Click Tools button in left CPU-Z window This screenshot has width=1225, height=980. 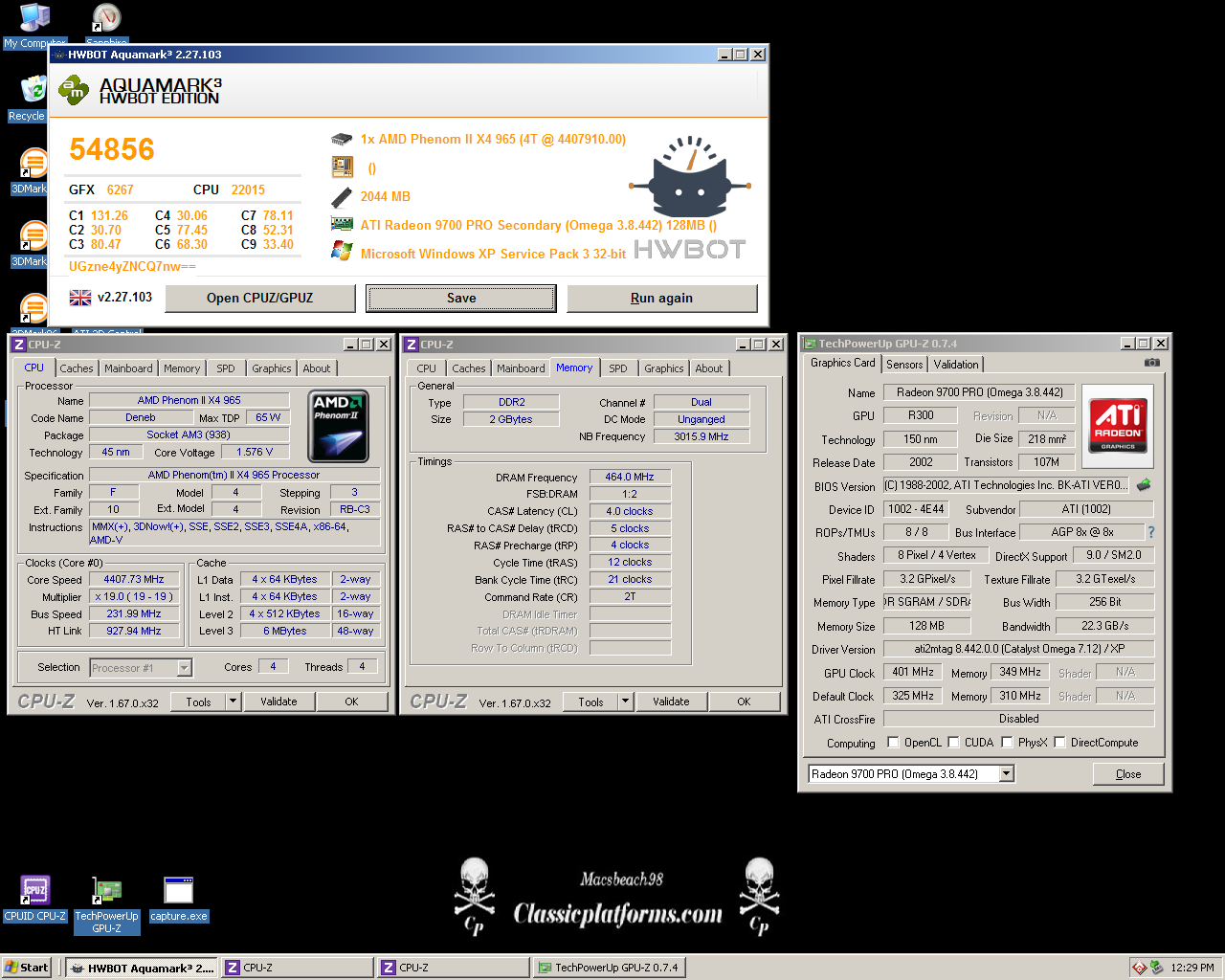click(199, 702)
